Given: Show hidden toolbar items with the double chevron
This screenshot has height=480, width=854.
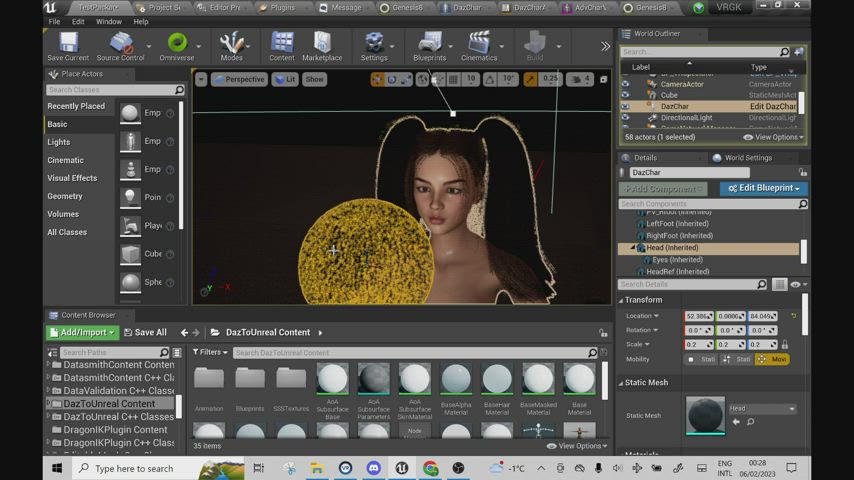Looking at the screenshot, I should click(x=605, y=46).
